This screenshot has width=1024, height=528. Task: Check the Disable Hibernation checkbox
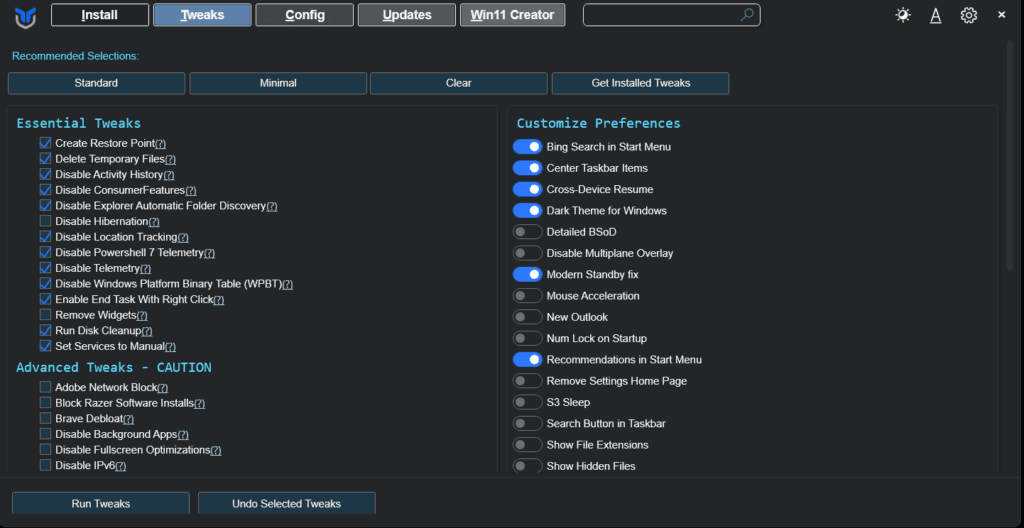pyautogui.click(x=45, y=221)
